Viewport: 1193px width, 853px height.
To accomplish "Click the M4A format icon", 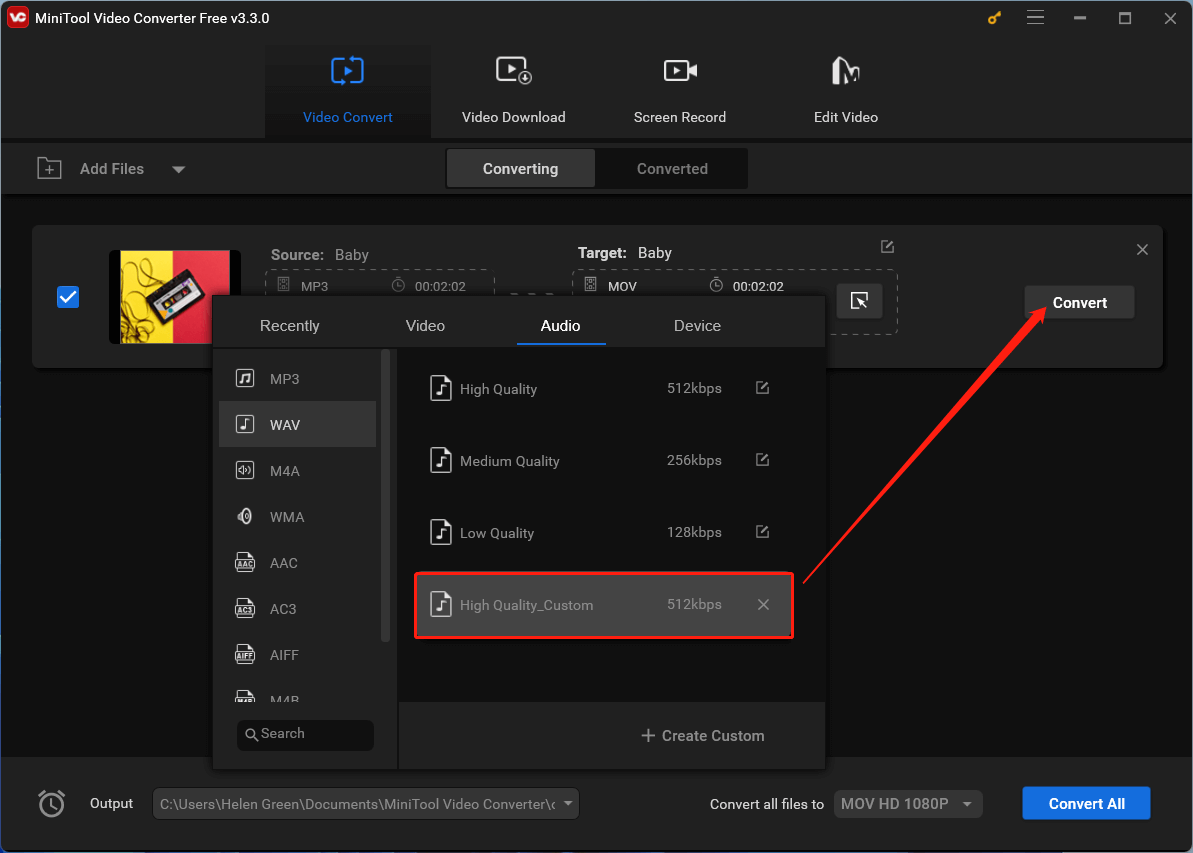I will [x=245, y=470].
